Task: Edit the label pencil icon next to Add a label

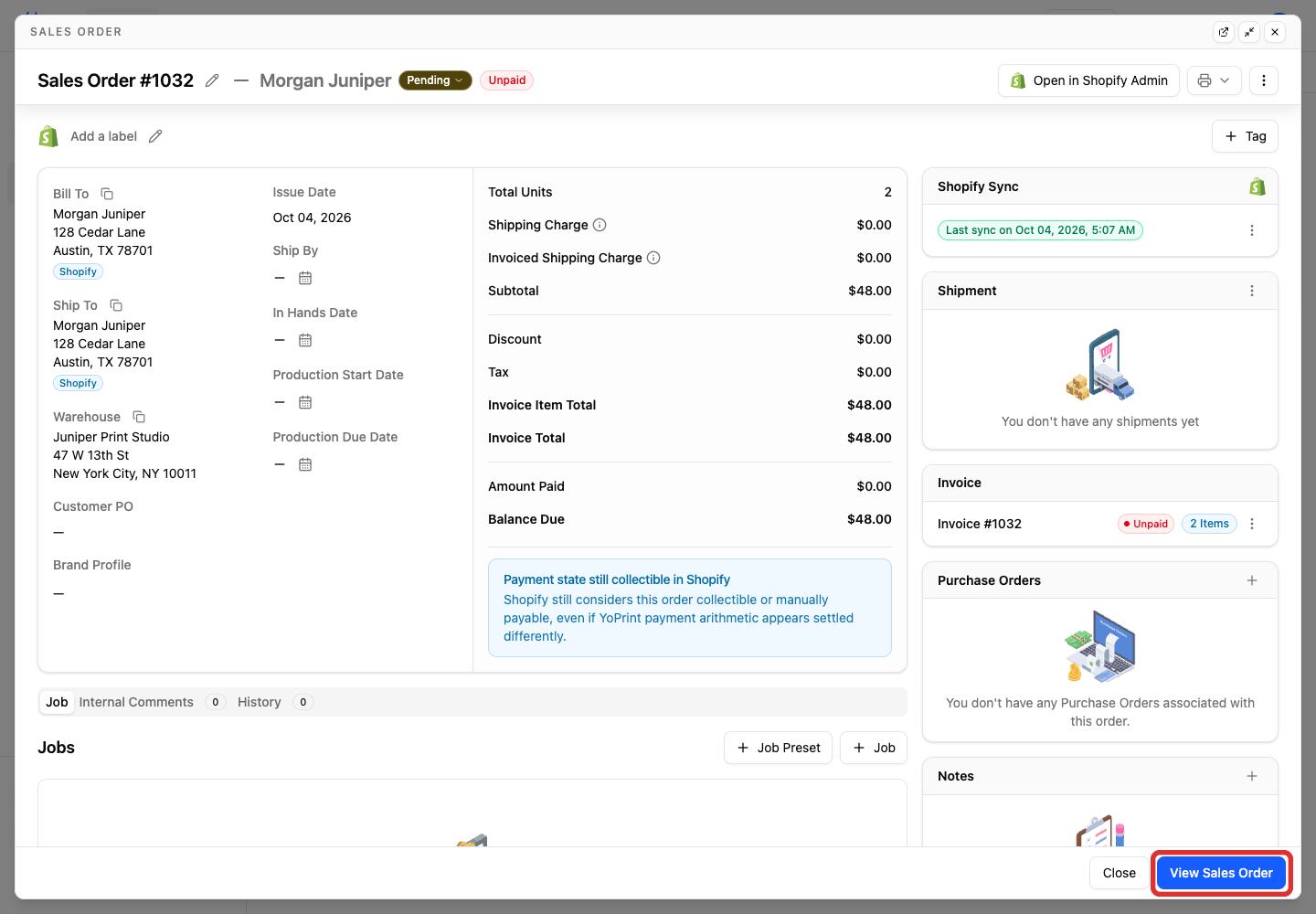Action: 155,136
